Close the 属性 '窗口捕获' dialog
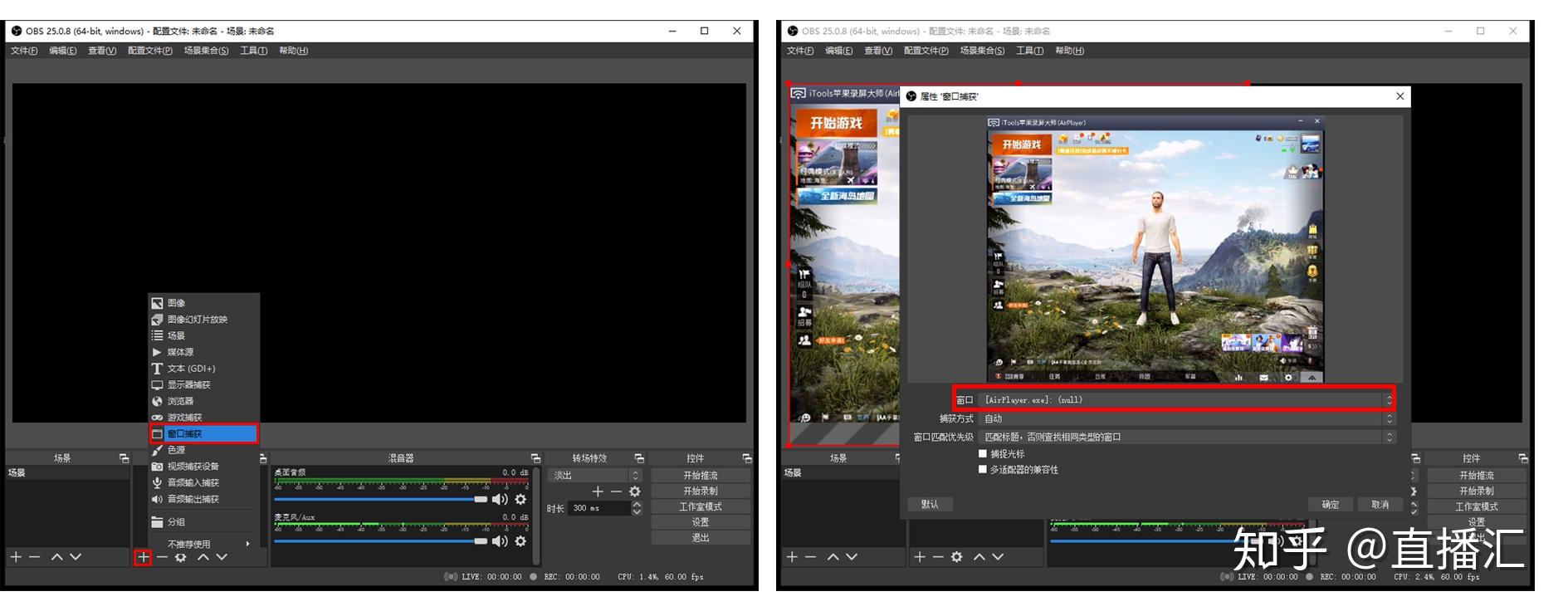Viewport: 1568px width, 616px height. (x=1400, y=96)
